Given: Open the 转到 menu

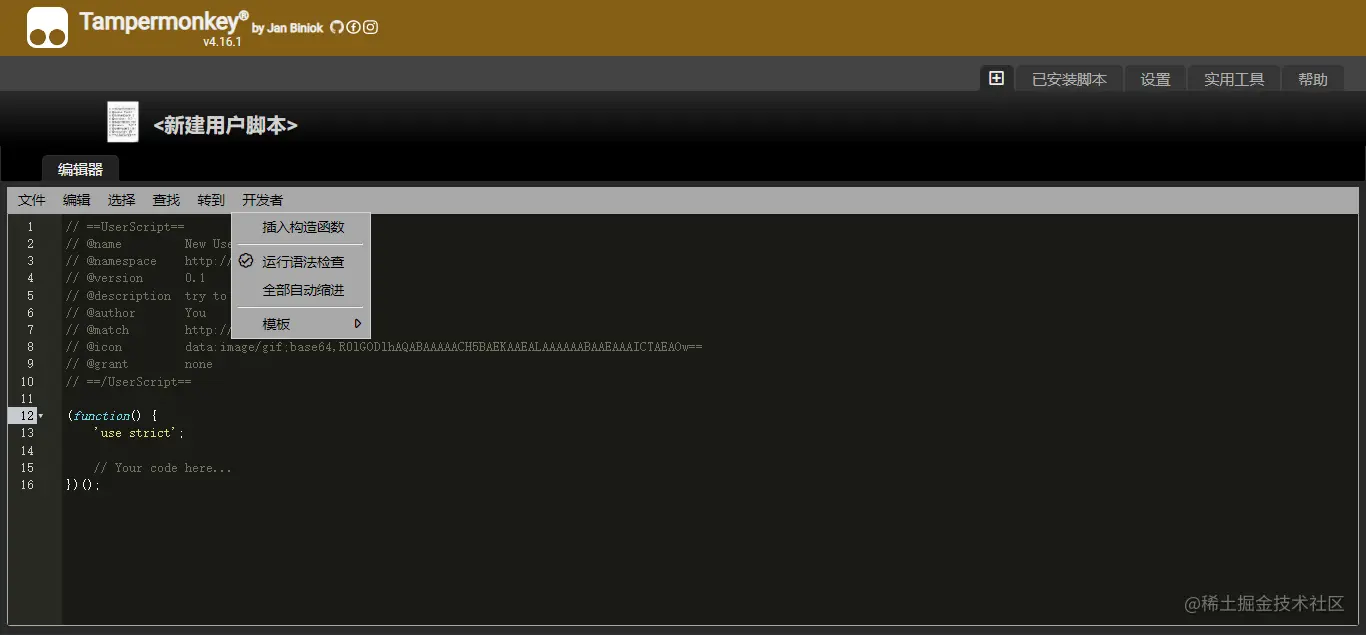Looking at the screenshot, I should (x=211, y=200).
